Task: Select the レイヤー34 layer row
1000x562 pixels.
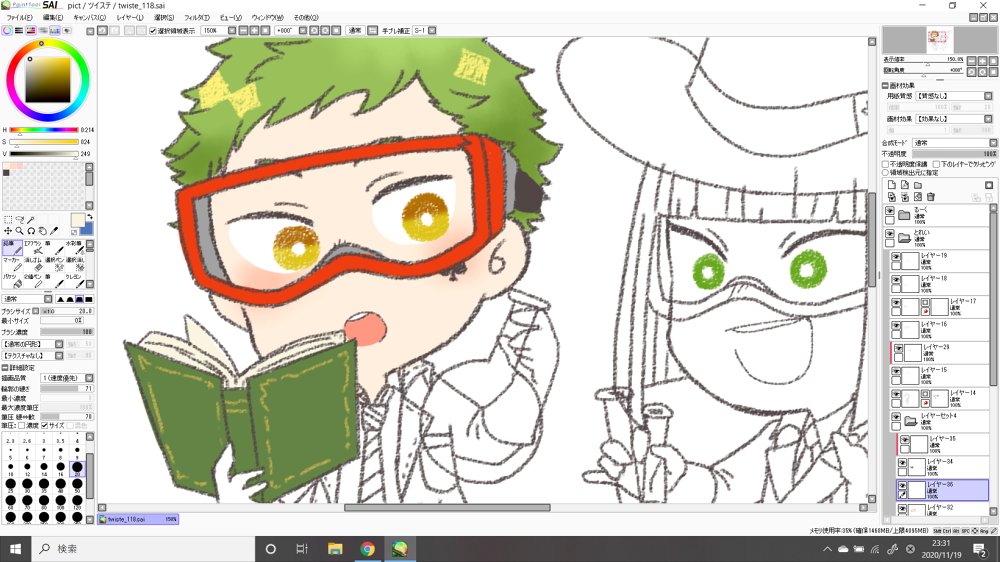Action: (943, 467)
